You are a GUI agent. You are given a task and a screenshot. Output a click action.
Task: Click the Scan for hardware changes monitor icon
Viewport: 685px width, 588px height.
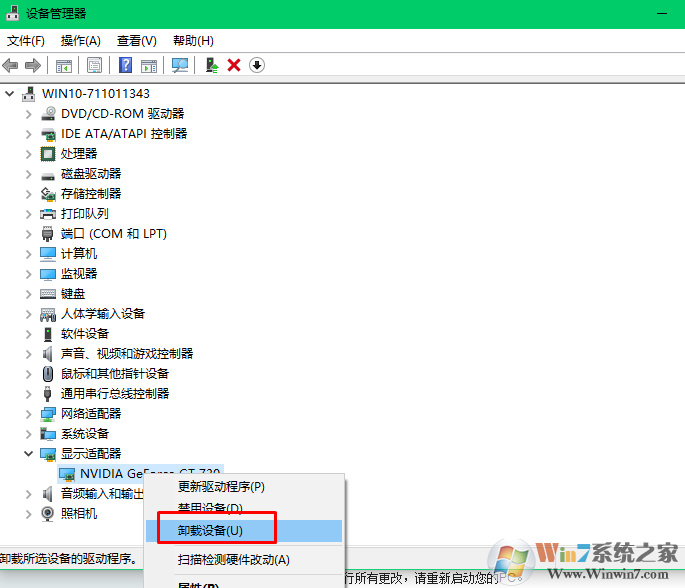tap(180, 65)
